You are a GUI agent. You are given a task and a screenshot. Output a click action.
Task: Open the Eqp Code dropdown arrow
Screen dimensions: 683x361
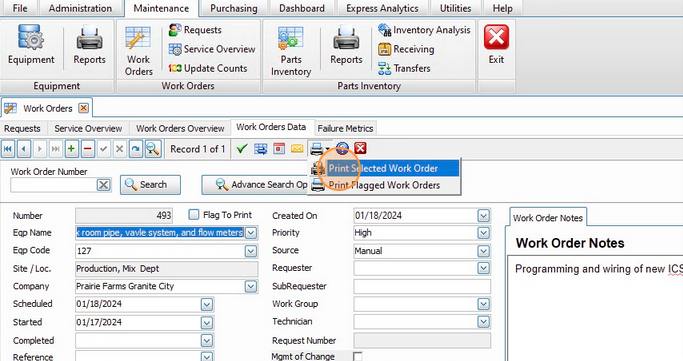pos(250,251)
